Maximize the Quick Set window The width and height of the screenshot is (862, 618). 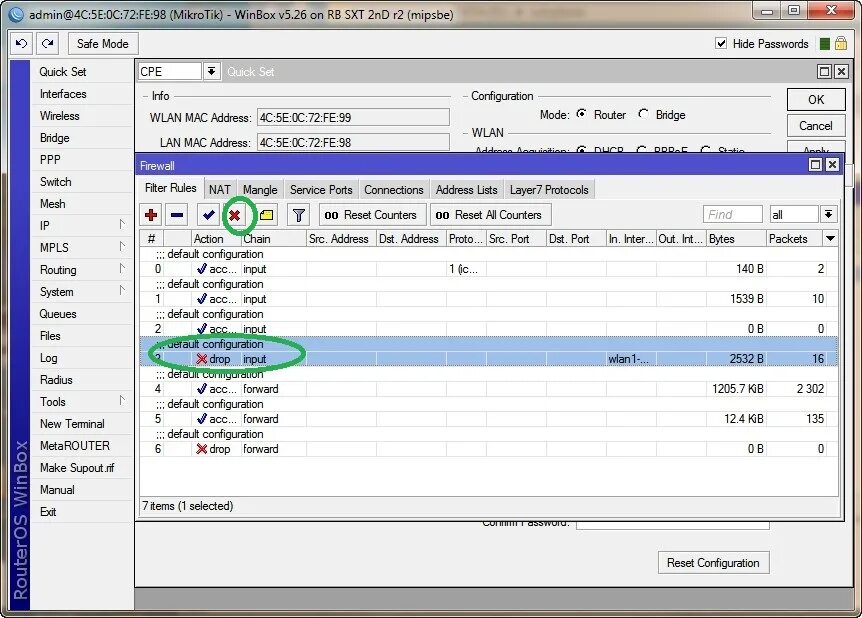pos(825,71)
